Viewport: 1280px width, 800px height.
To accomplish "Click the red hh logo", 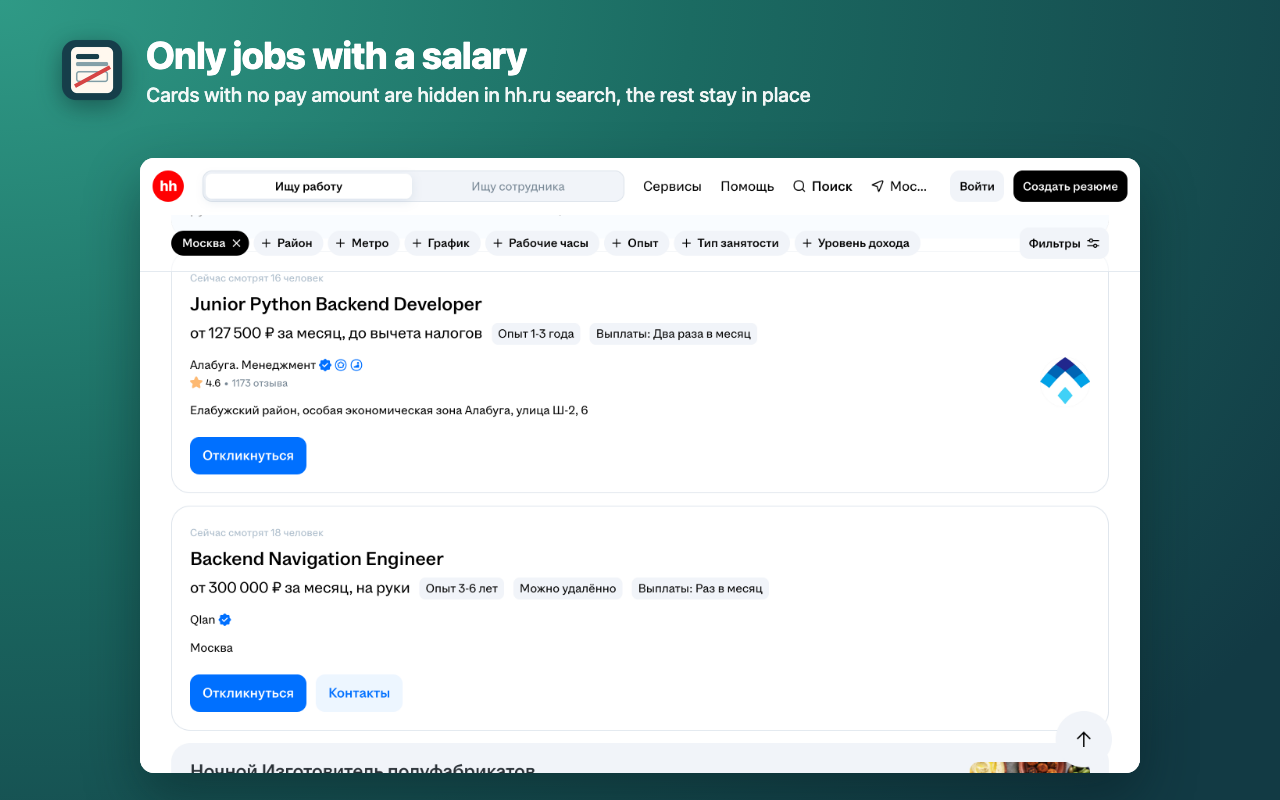I will click(168, 186).
